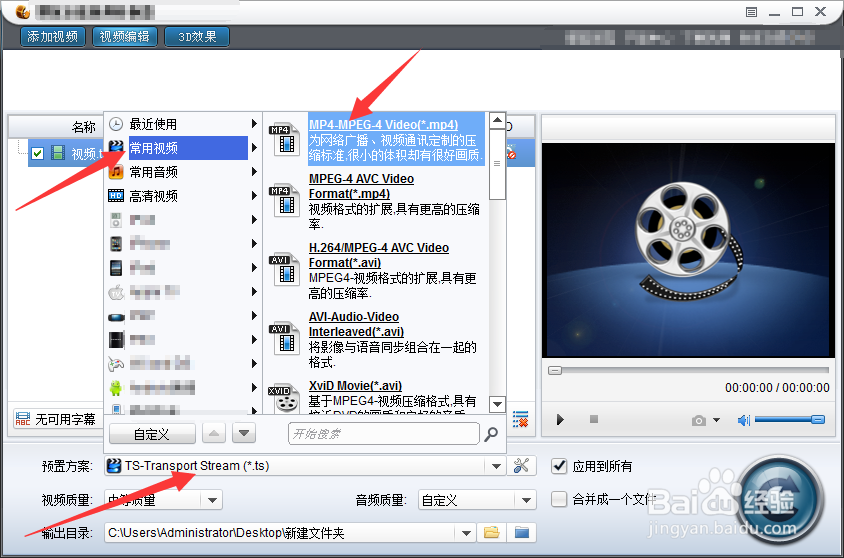The image size is (844, 558).
Task: Open preset settings wrench icon
Action: click(521, 465)
